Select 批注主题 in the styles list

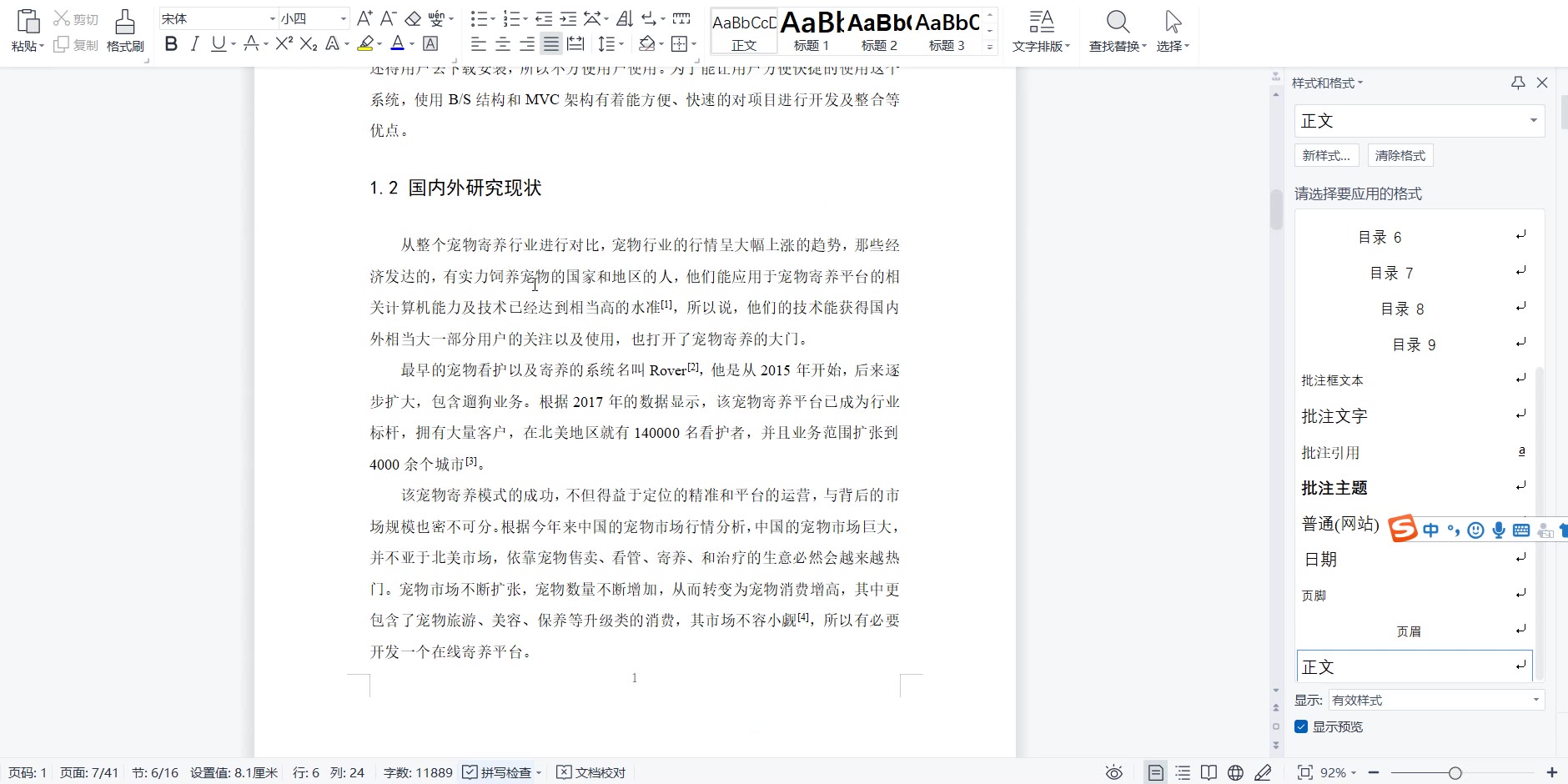[1414, 488]
